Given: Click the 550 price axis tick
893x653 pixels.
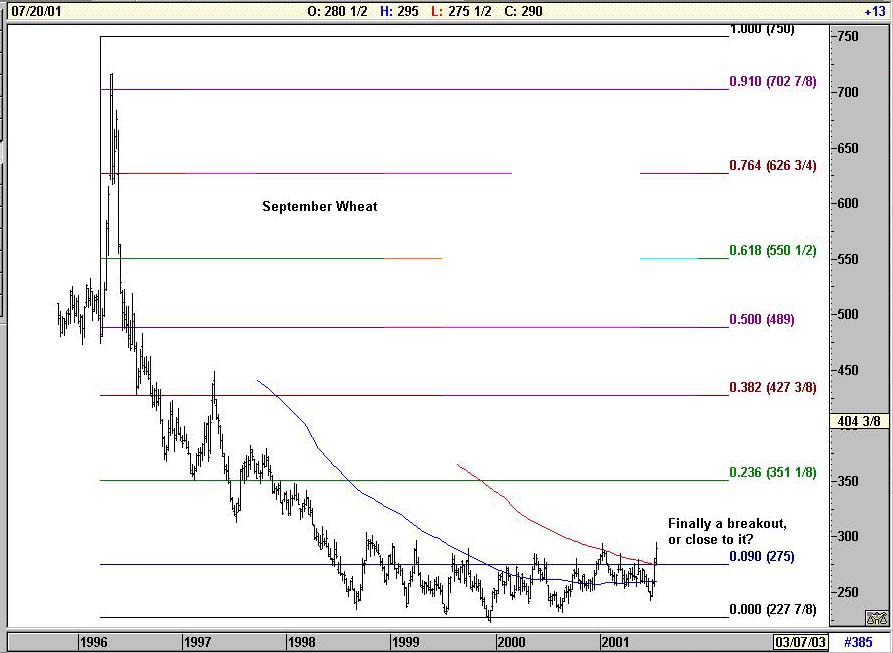Looking at the screenshot, I should 847,260.
